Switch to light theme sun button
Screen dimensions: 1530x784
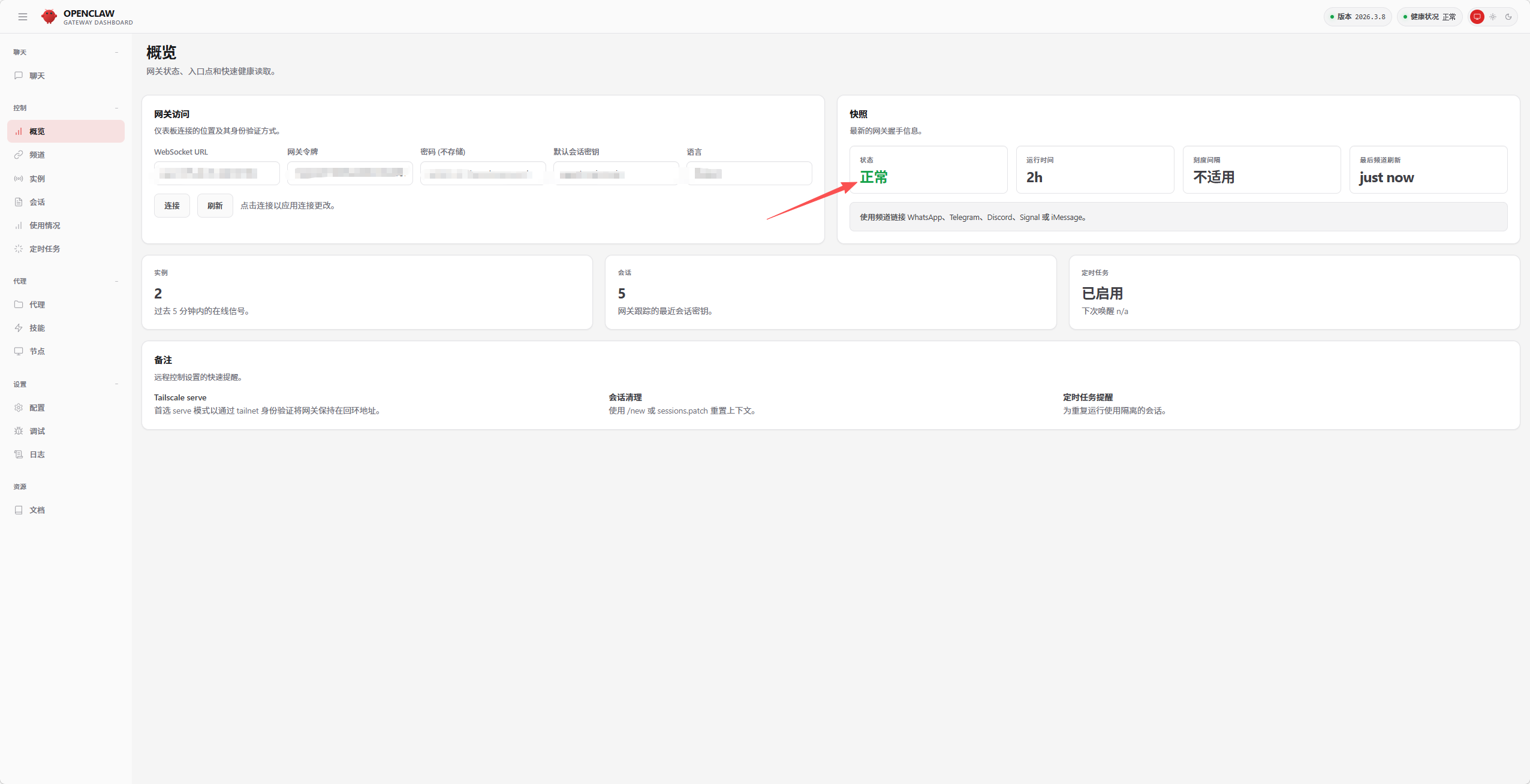[x=1493, y=17]
